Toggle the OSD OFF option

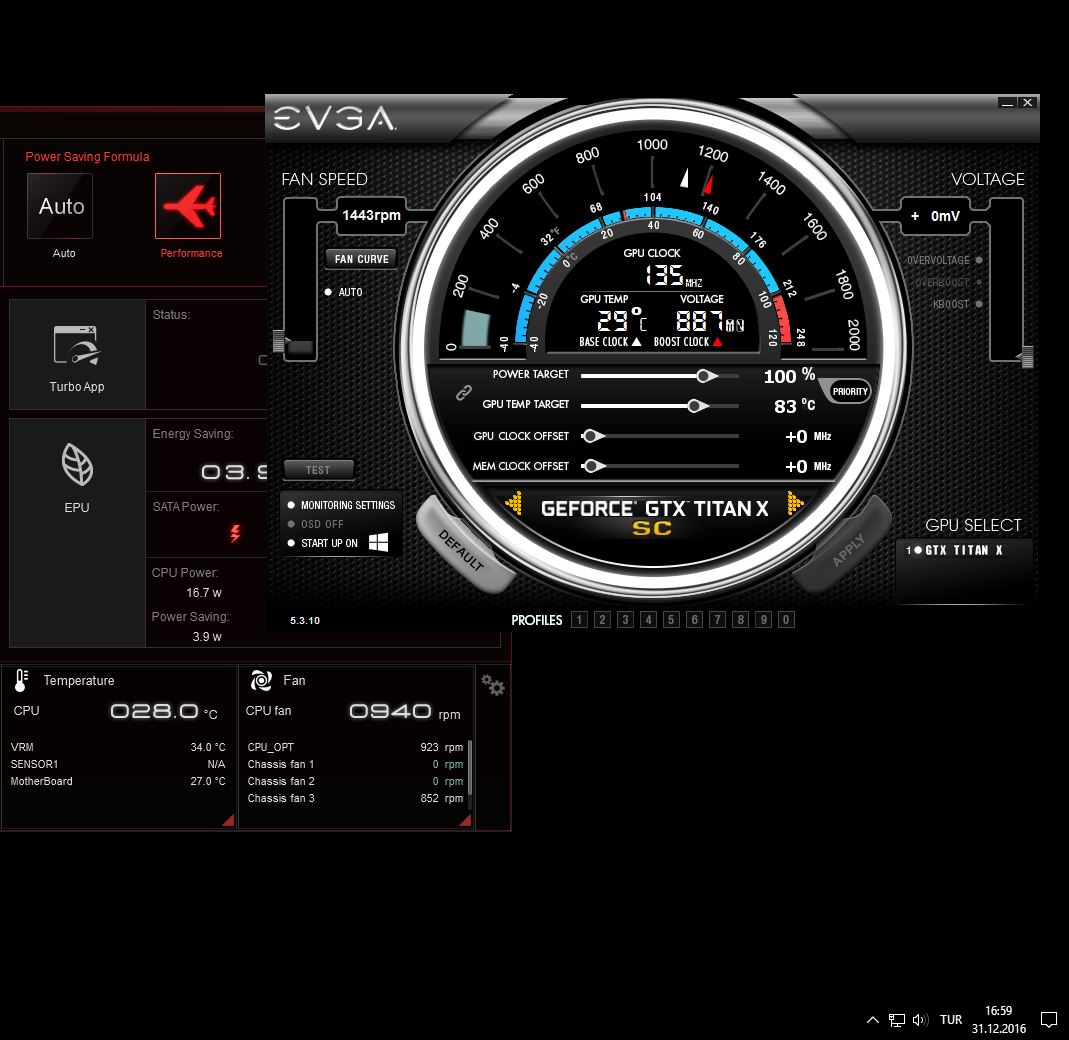point(316,524)
